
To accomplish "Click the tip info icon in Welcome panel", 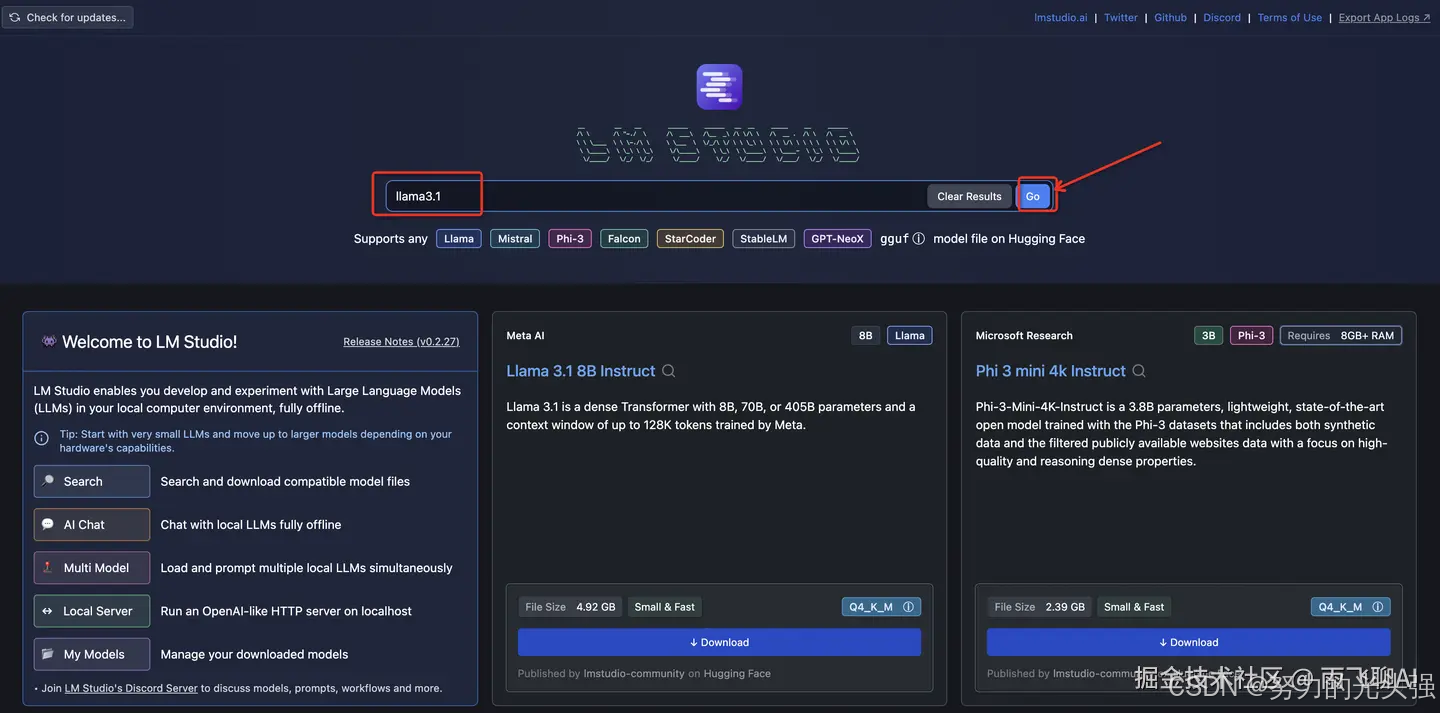I will (42, 438).
